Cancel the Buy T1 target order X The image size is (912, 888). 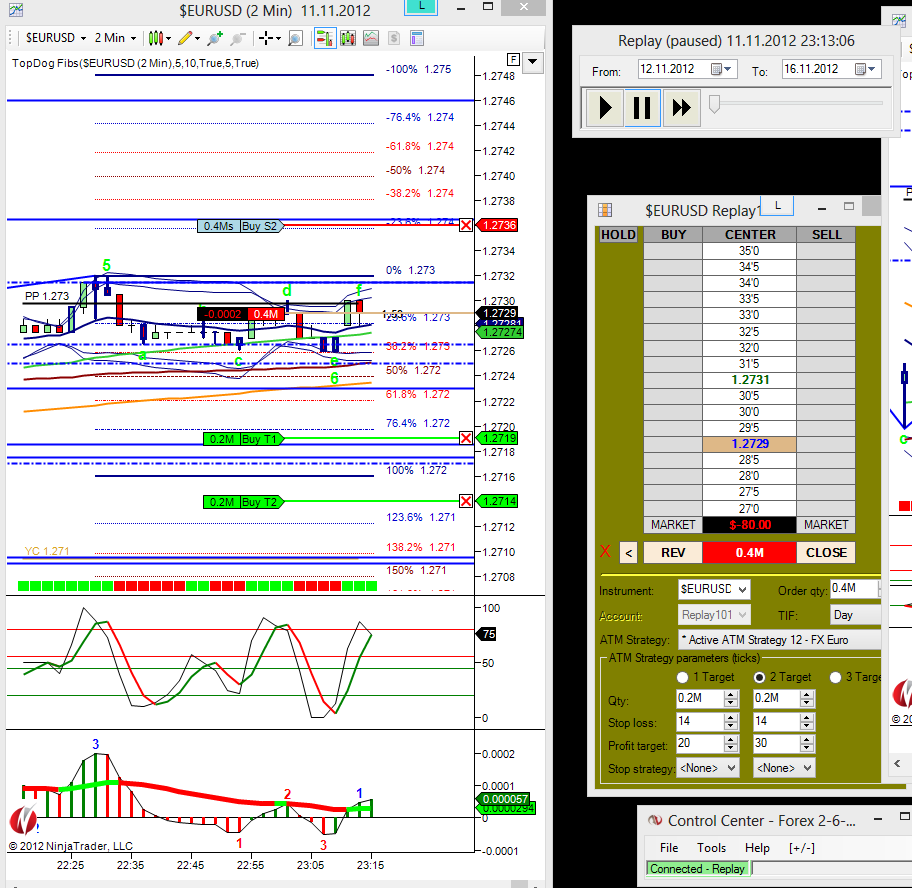pos(466,438)
